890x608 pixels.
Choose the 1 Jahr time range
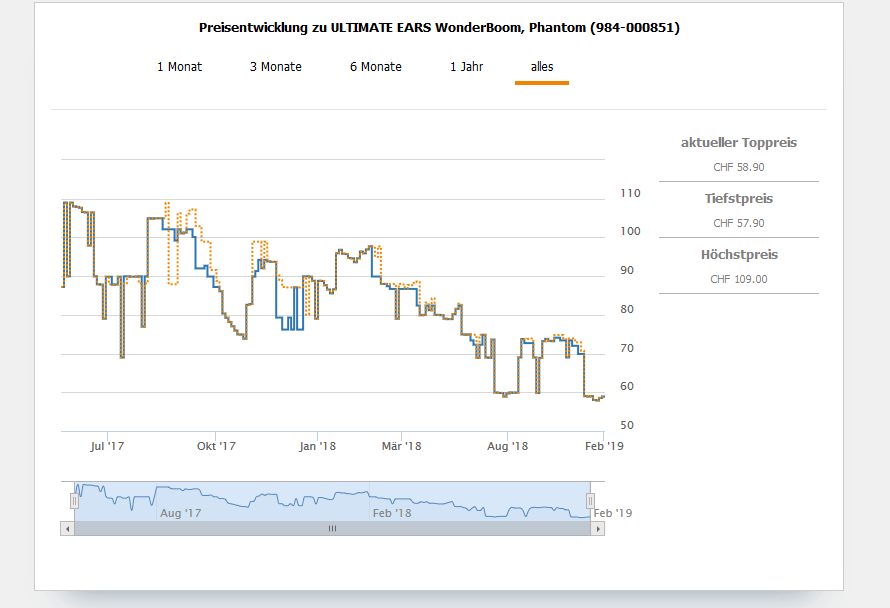point(466,67)
